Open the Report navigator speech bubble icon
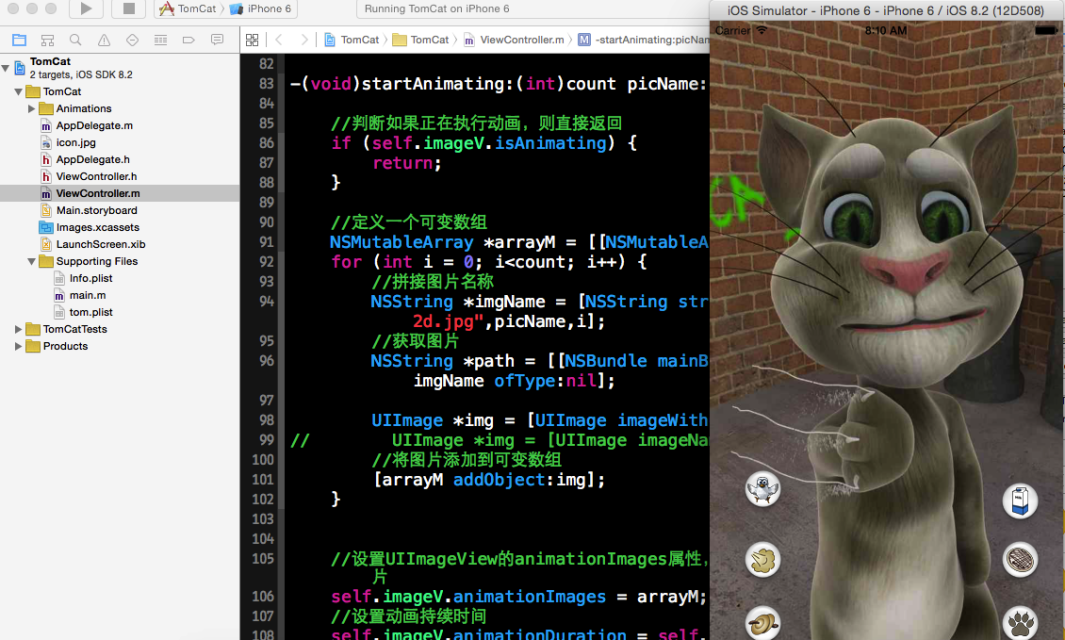 217,40
